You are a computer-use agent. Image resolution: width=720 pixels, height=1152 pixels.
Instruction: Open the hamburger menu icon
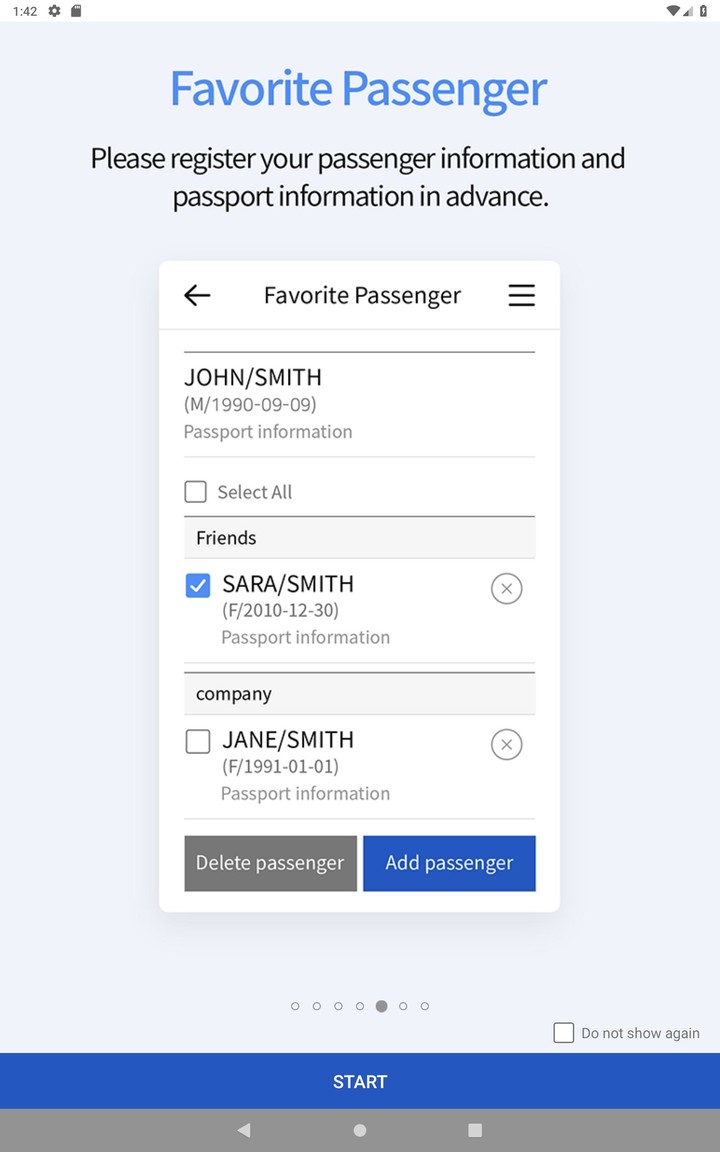[x=521, y=295]
